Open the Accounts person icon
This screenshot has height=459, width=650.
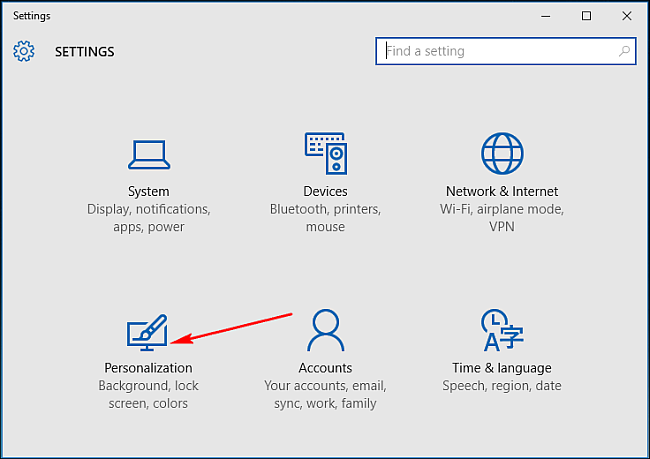click(x=326, y=330)
